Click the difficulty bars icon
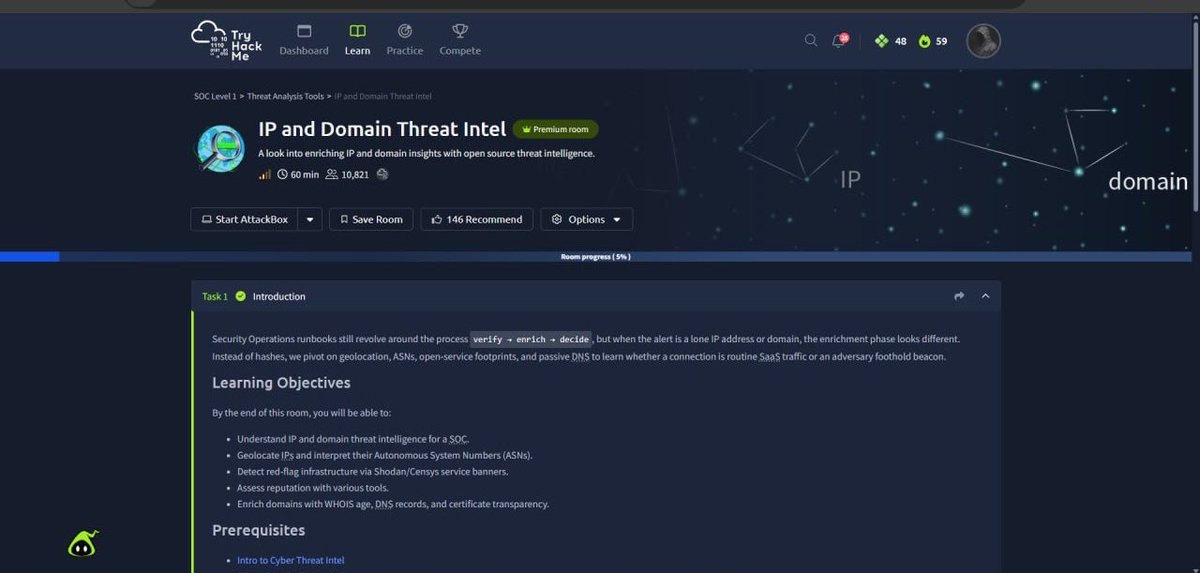This screenshot has width=1200, height=573. coord(265,174)
